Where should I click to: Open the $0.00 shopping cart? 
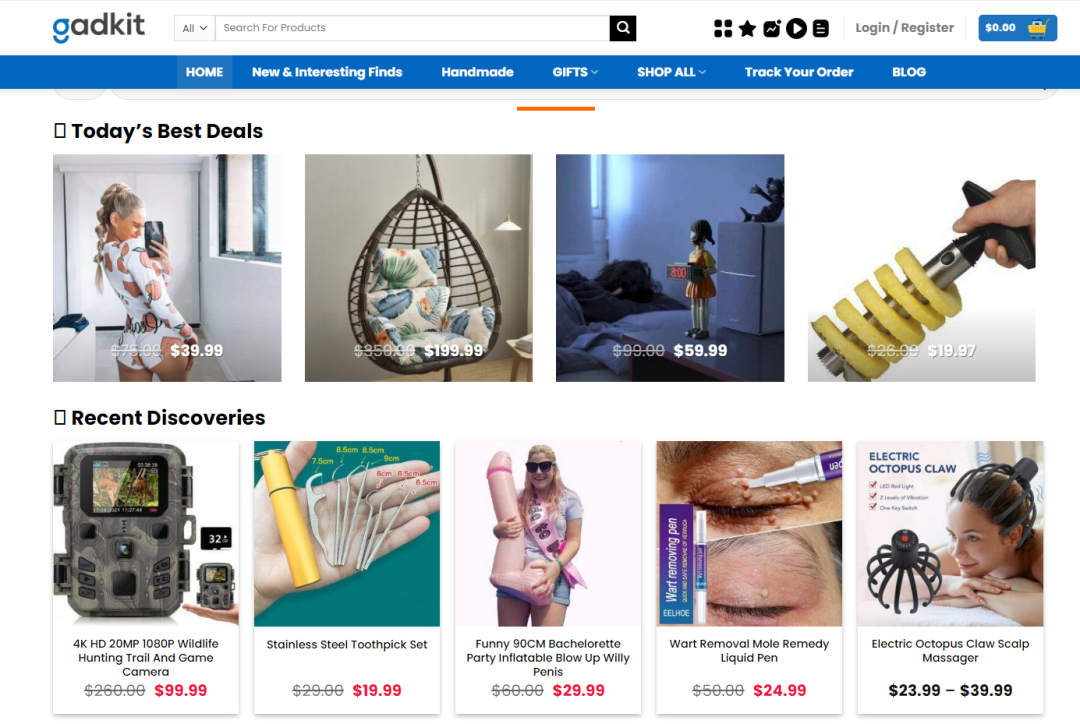coord(1017,28)
